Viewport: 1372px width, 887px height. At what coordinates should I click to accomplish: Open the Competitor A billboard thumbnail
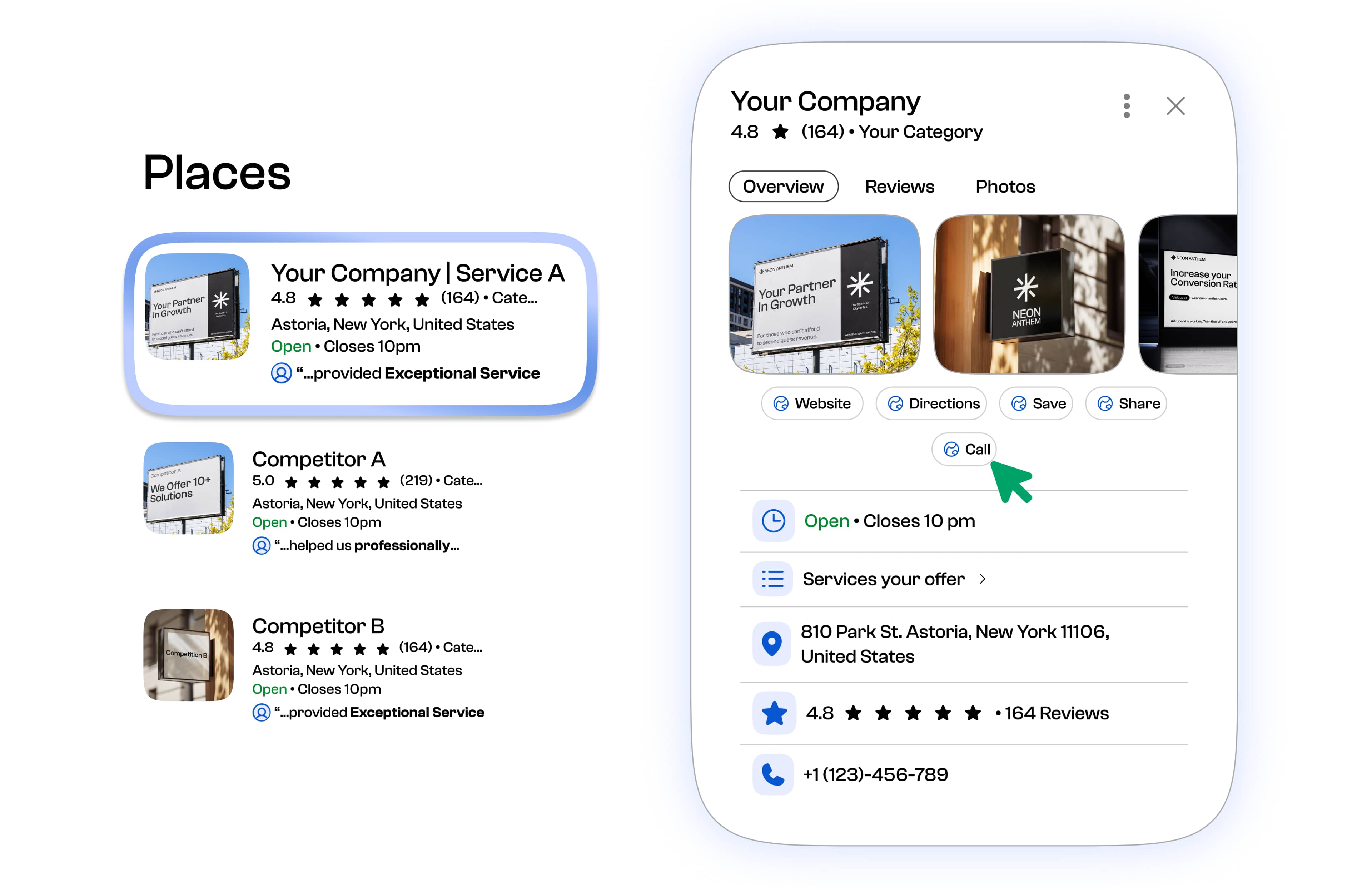point(189,488)
